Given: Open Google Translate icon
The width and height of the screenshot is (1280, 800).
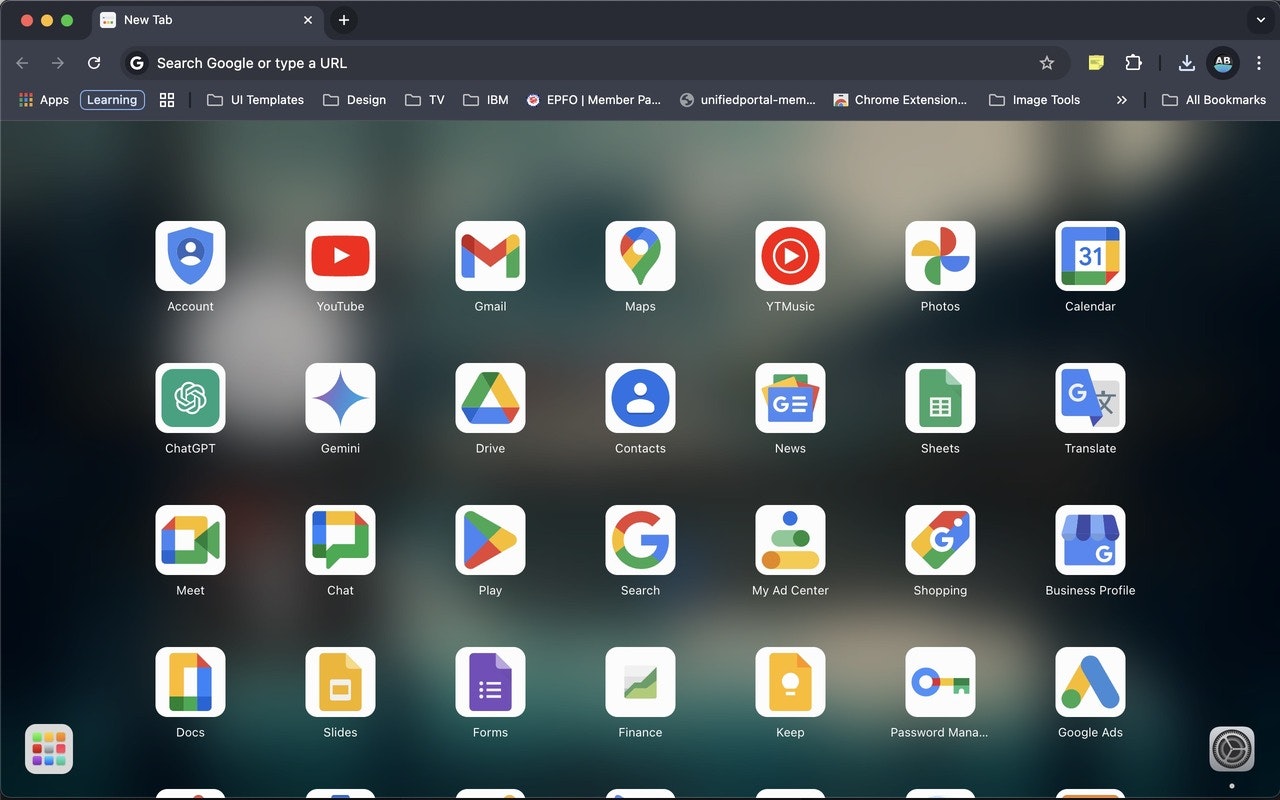Looking at the screenshot, I should coord(1090,398).
